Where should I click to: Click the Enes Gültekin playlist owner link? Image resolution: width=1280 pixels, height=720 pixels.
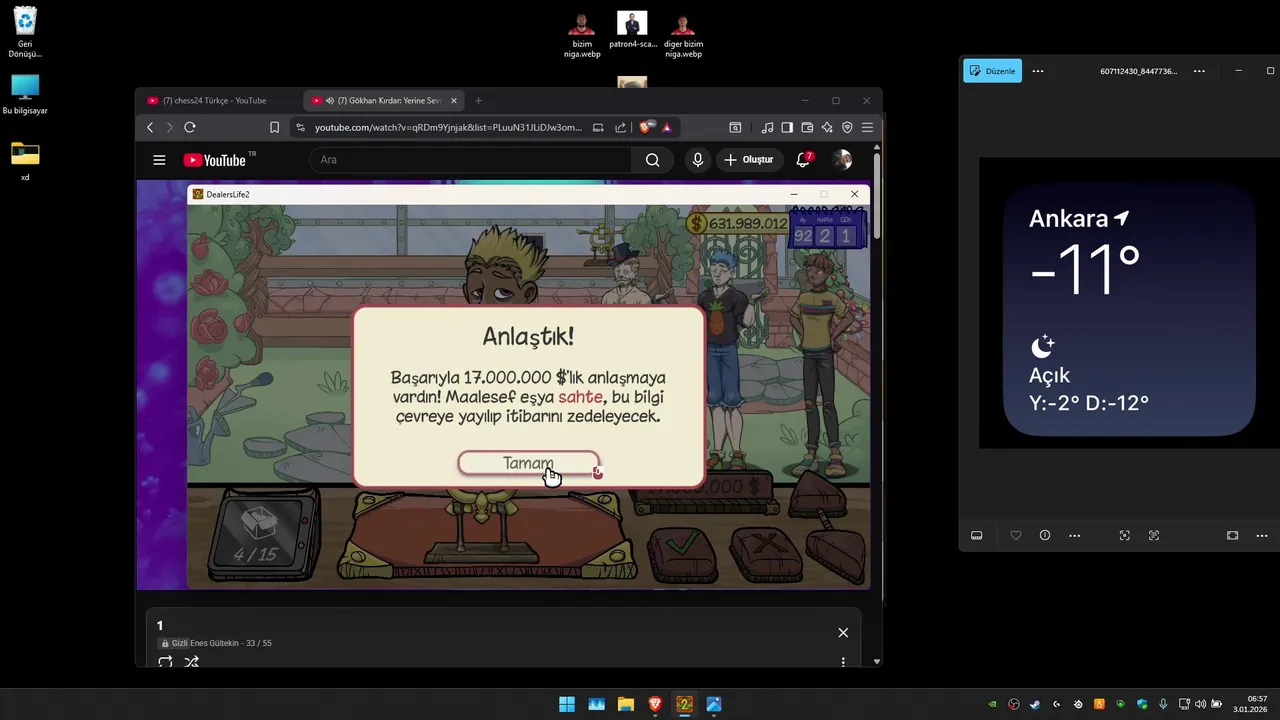[x=216, y=643]
